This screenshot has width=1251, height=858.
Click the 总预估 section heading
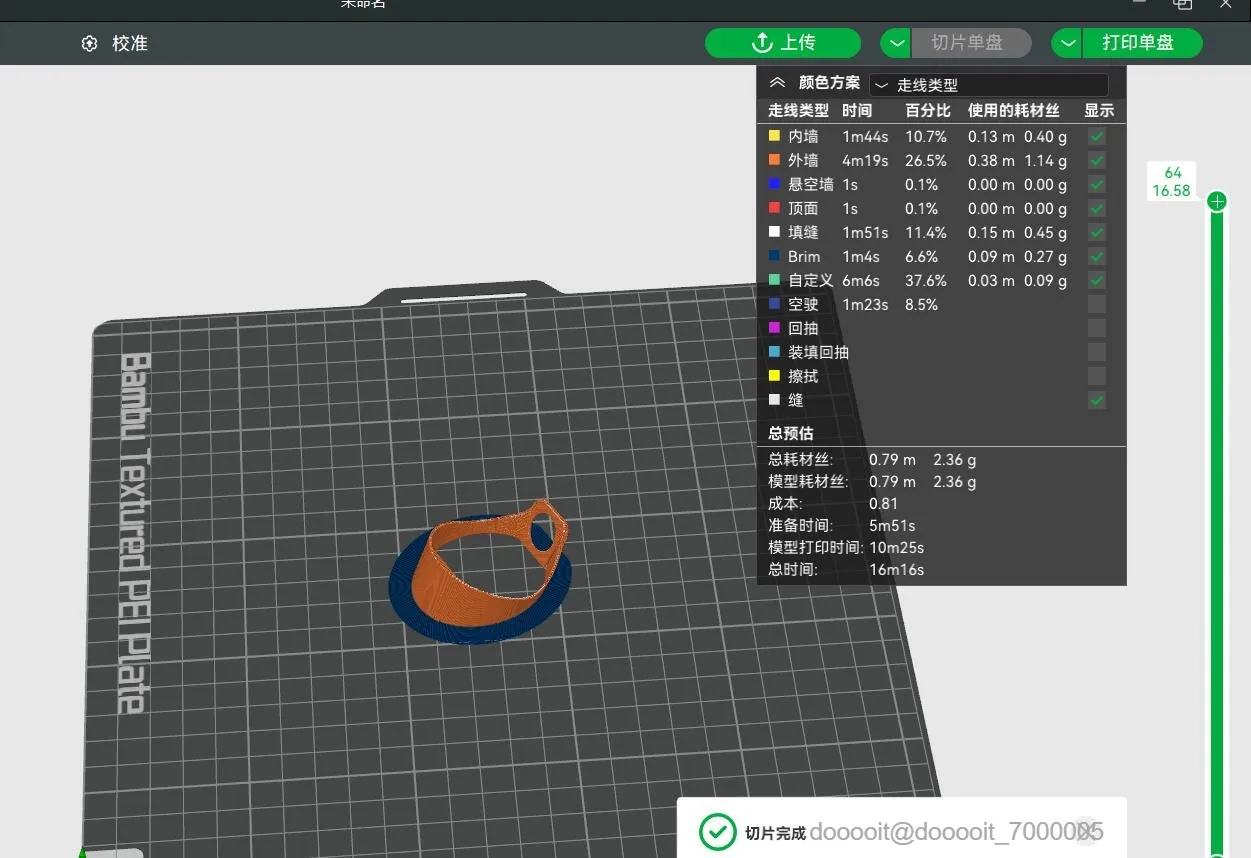pos(791,433)
